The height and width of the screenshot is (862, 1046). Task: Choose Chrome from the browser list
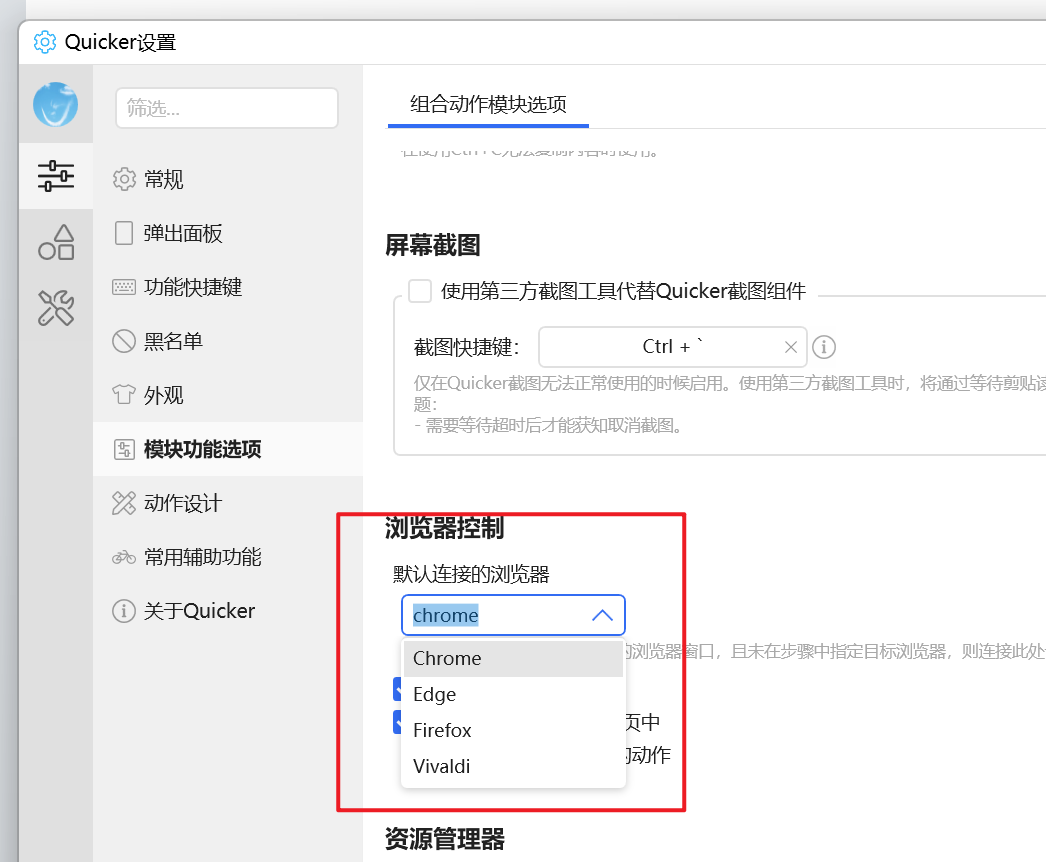513,659
